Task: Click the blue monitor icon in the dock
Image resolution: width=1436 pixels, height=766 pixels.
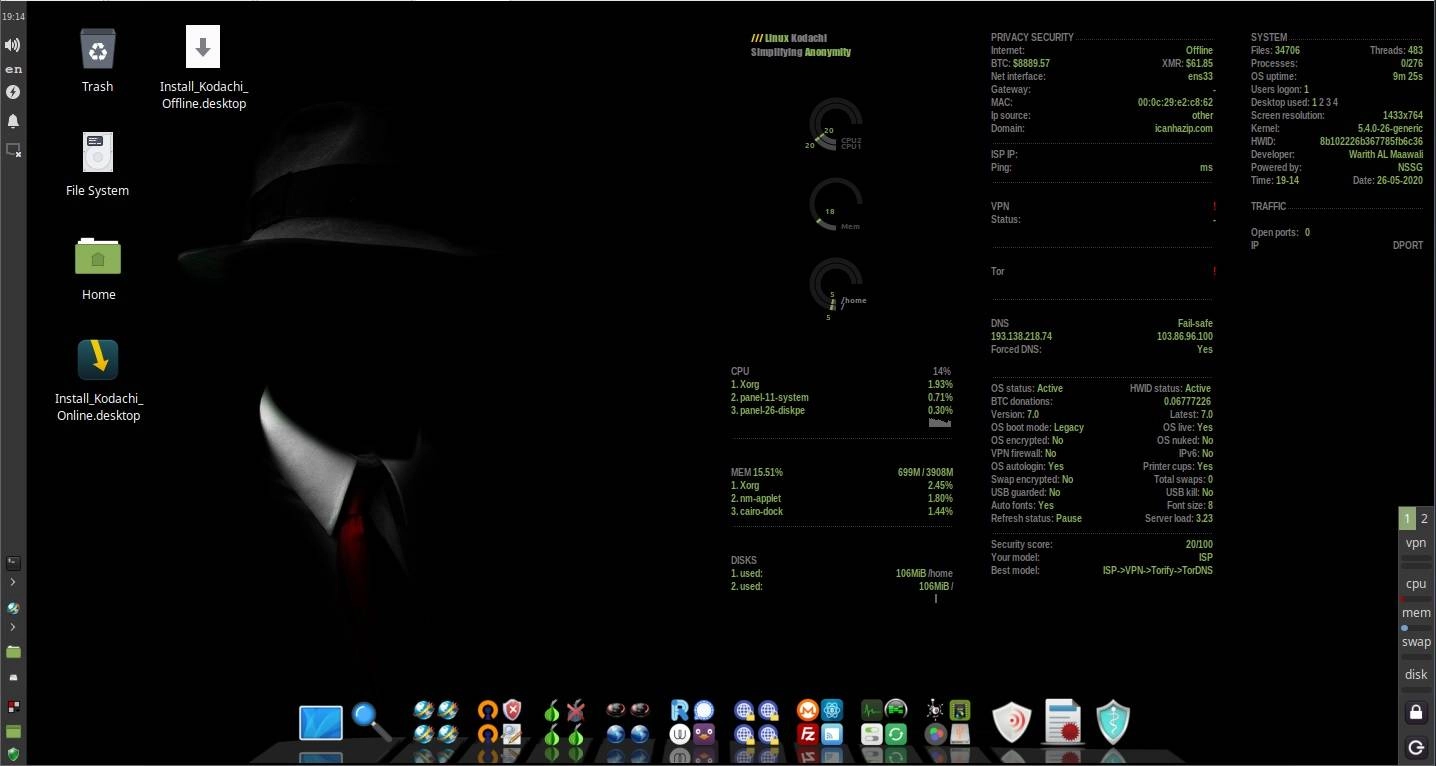Action: click(x=321, y=723)
